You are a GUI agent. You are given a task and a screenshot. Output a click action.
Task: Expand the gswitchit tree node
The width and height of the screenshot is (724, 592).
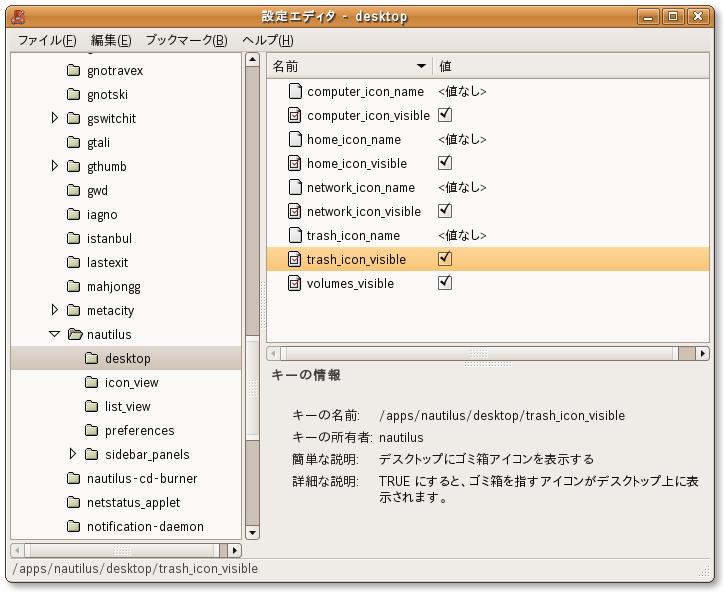tap(54, 118)
